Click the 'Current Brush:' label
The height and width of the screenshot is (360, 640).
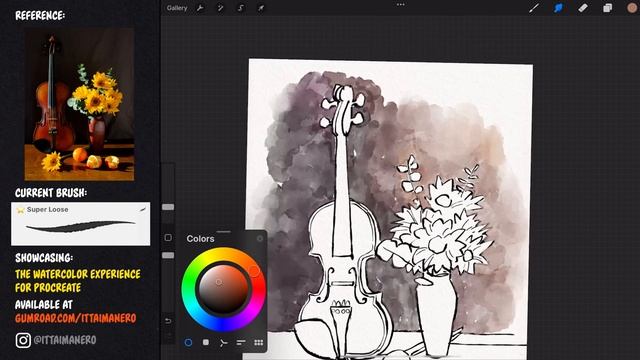(x=51, y=193)
